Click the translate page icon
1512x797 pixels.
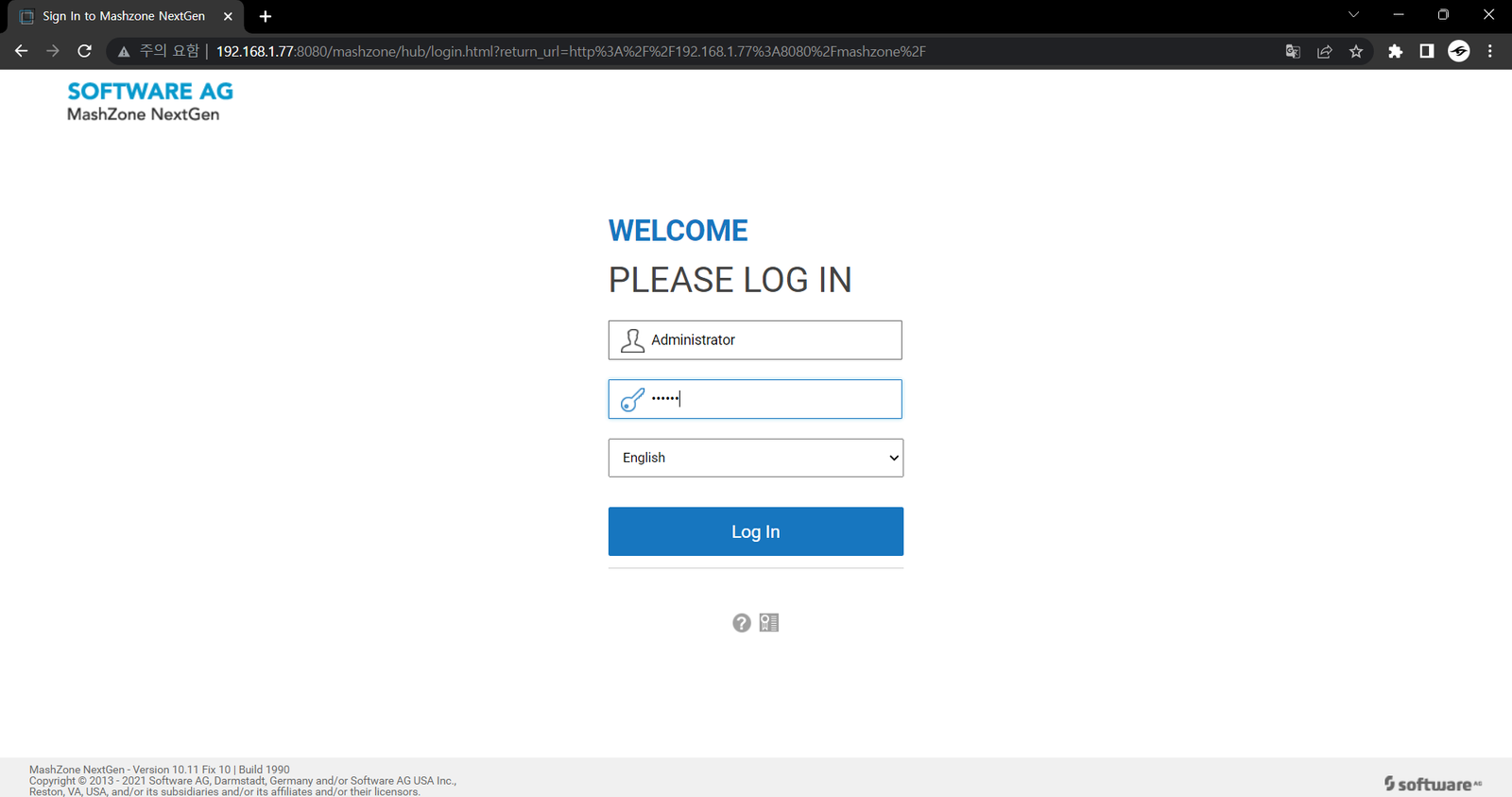tap(1293, 52)
